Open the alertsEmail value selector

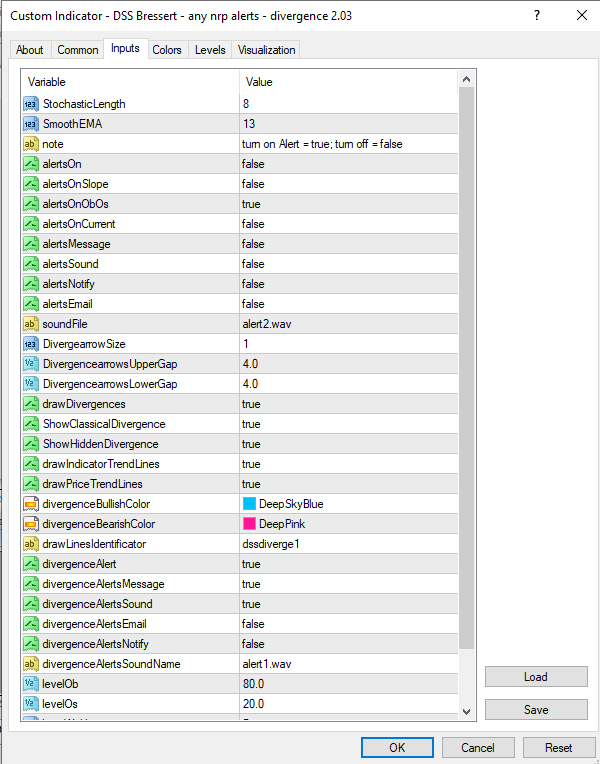tap(348, 304)
